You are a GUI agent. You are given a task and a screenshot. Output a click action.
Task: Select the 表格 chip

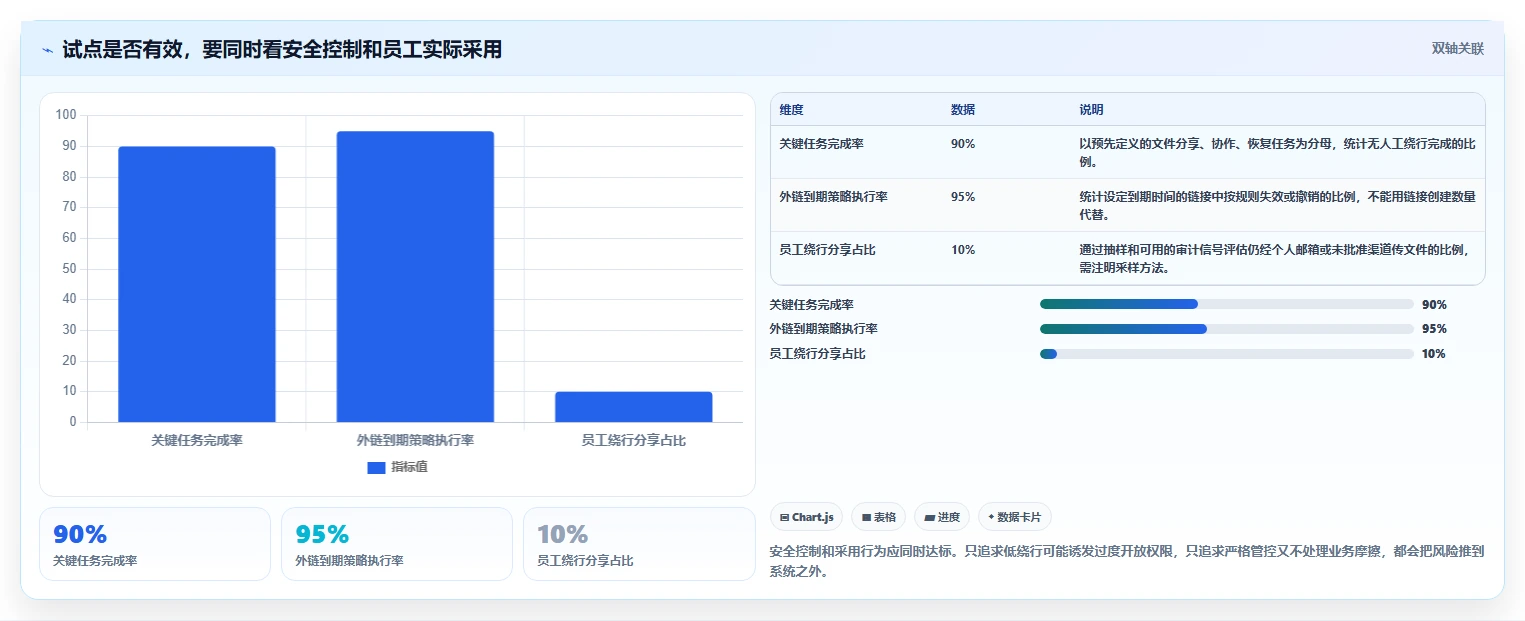pyautogui.click(x=878, y=517)
